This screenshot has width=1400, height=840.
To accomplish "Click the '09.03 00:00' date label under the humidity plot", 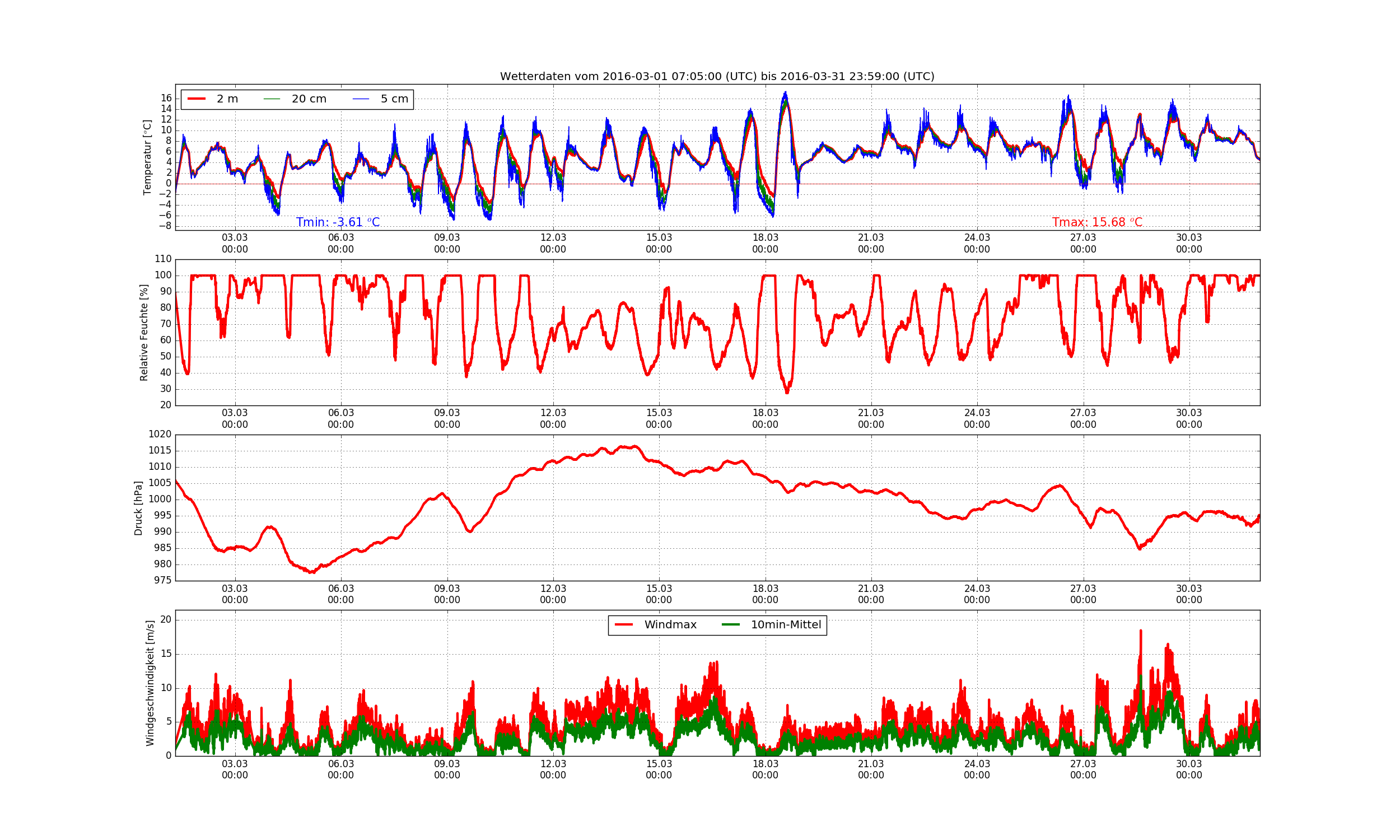I will (447, 419).
